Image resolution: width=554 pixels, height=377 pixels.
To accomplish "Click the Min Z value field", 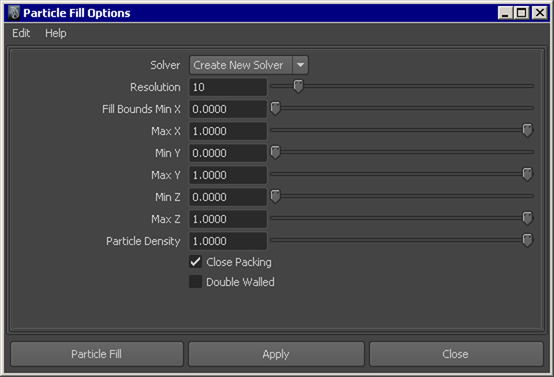I will tap(228, 197).
